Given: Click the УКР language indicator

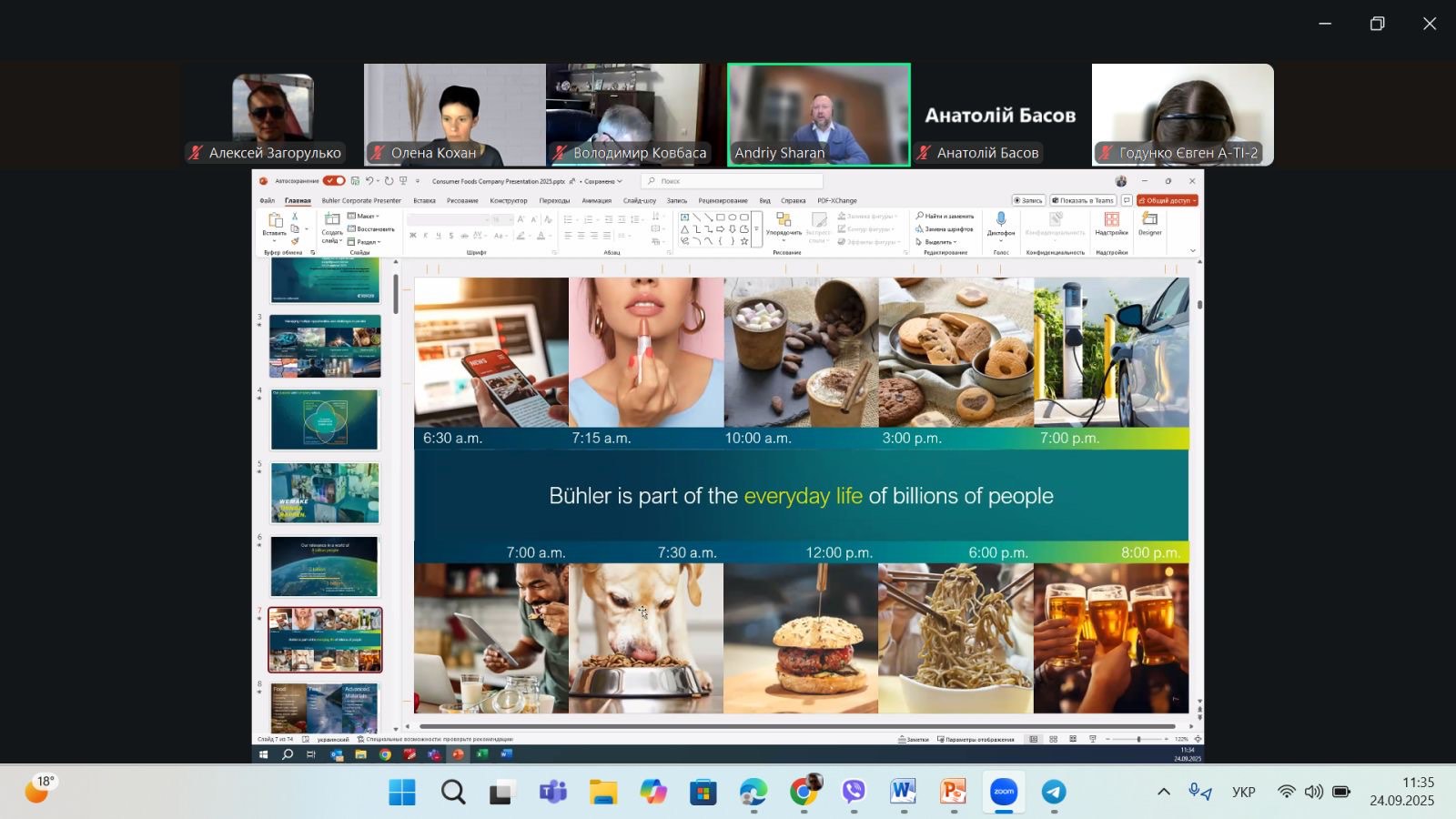Looking at the screenshot, I should tap(1244, 792).
